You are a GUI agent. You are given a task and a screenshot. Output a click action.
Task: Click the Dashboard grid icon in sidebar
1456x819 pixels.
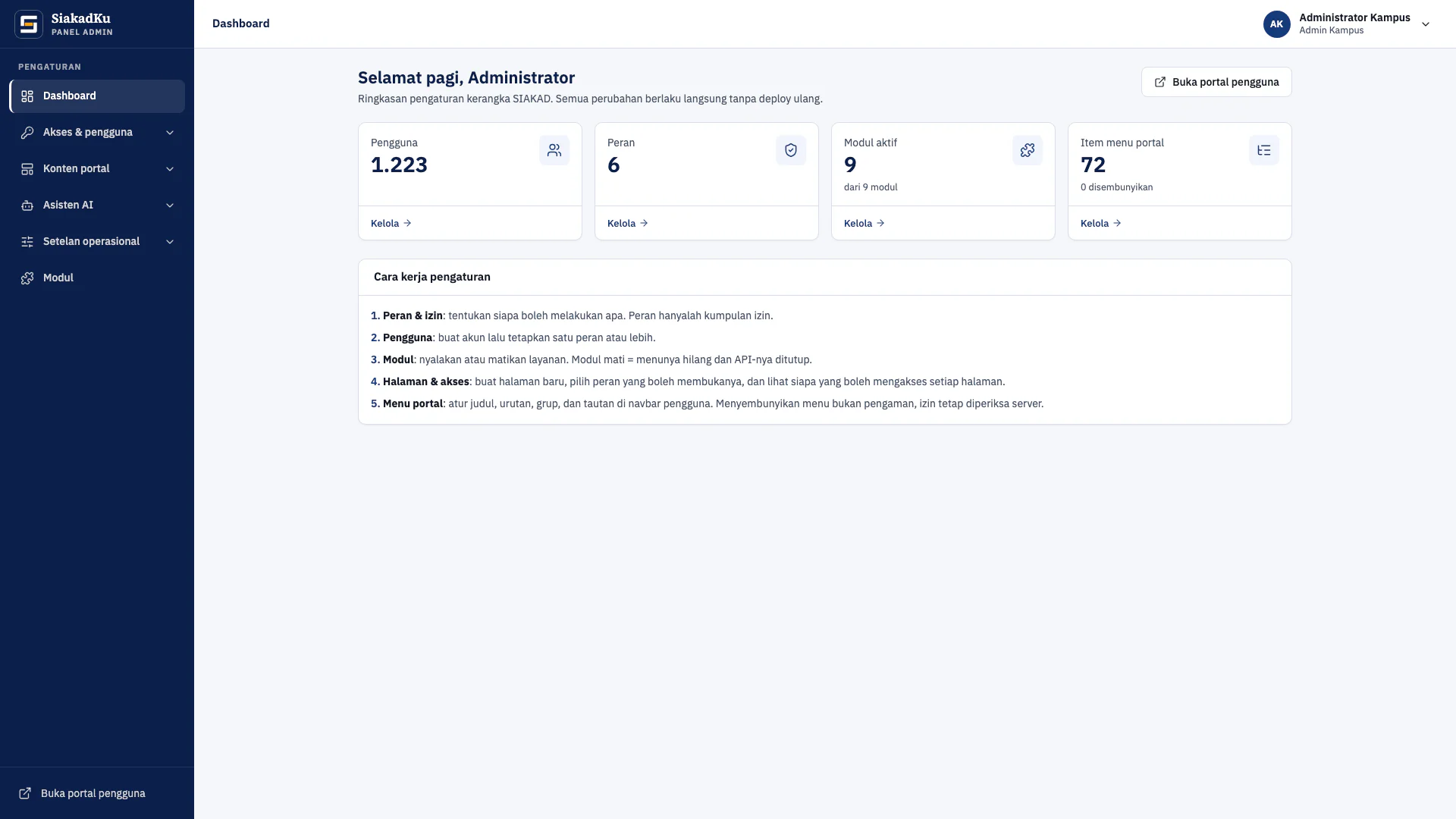(x=27, y=96)
